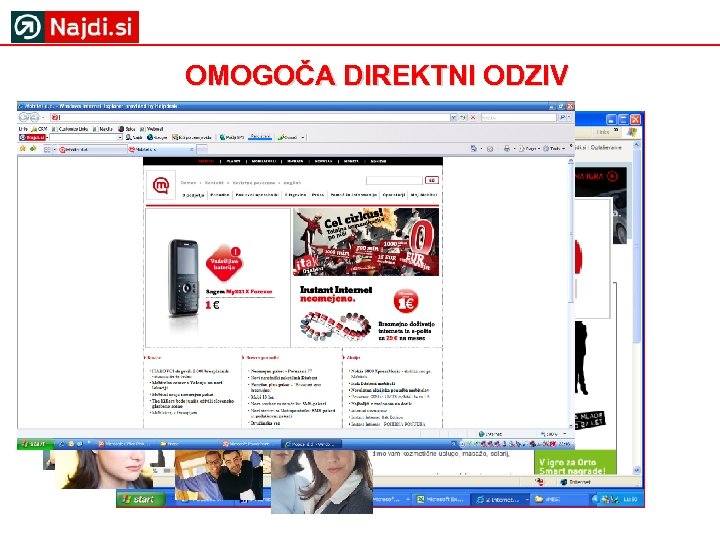The width and height of the screenshot is (720, 540).
Task: Go back with the Internet Explorer back arrow
Action: (24, 118)
